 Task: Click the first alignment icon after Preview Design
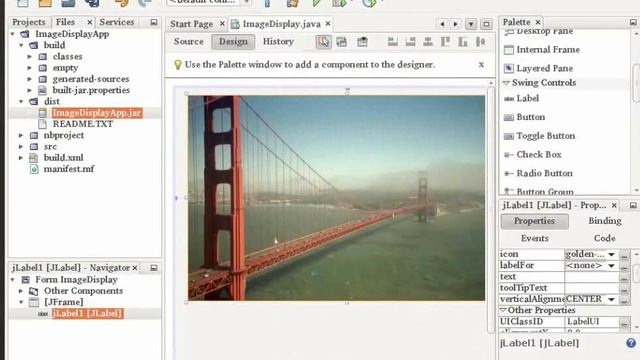393,42
